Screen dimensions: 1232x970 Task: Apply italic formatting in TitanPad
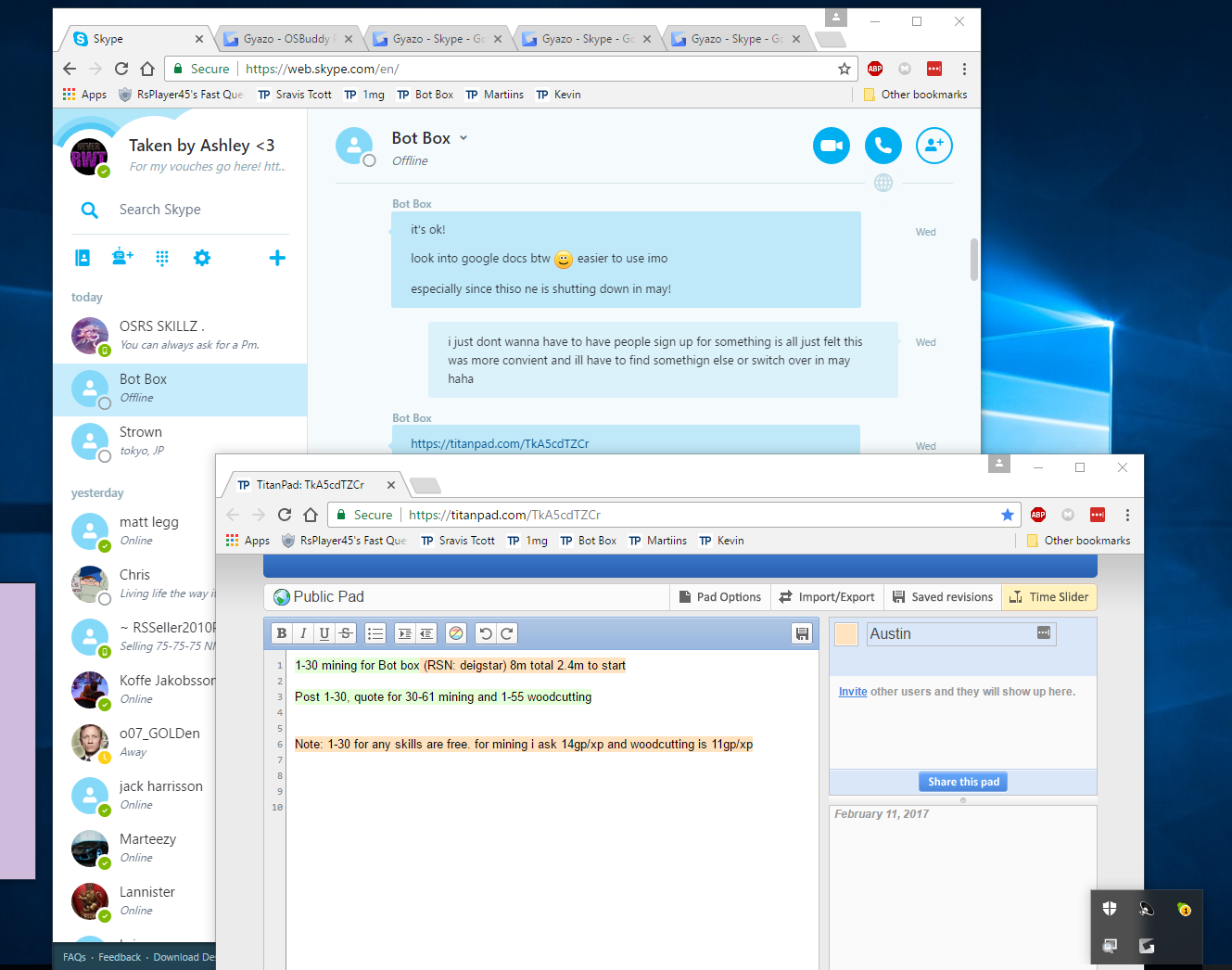(x=303, y=633)
